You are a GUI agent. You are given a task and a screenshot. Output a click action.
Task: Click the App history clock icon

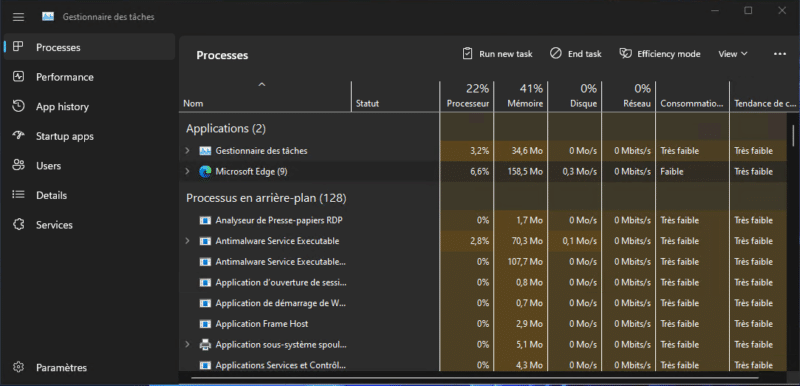18,106
